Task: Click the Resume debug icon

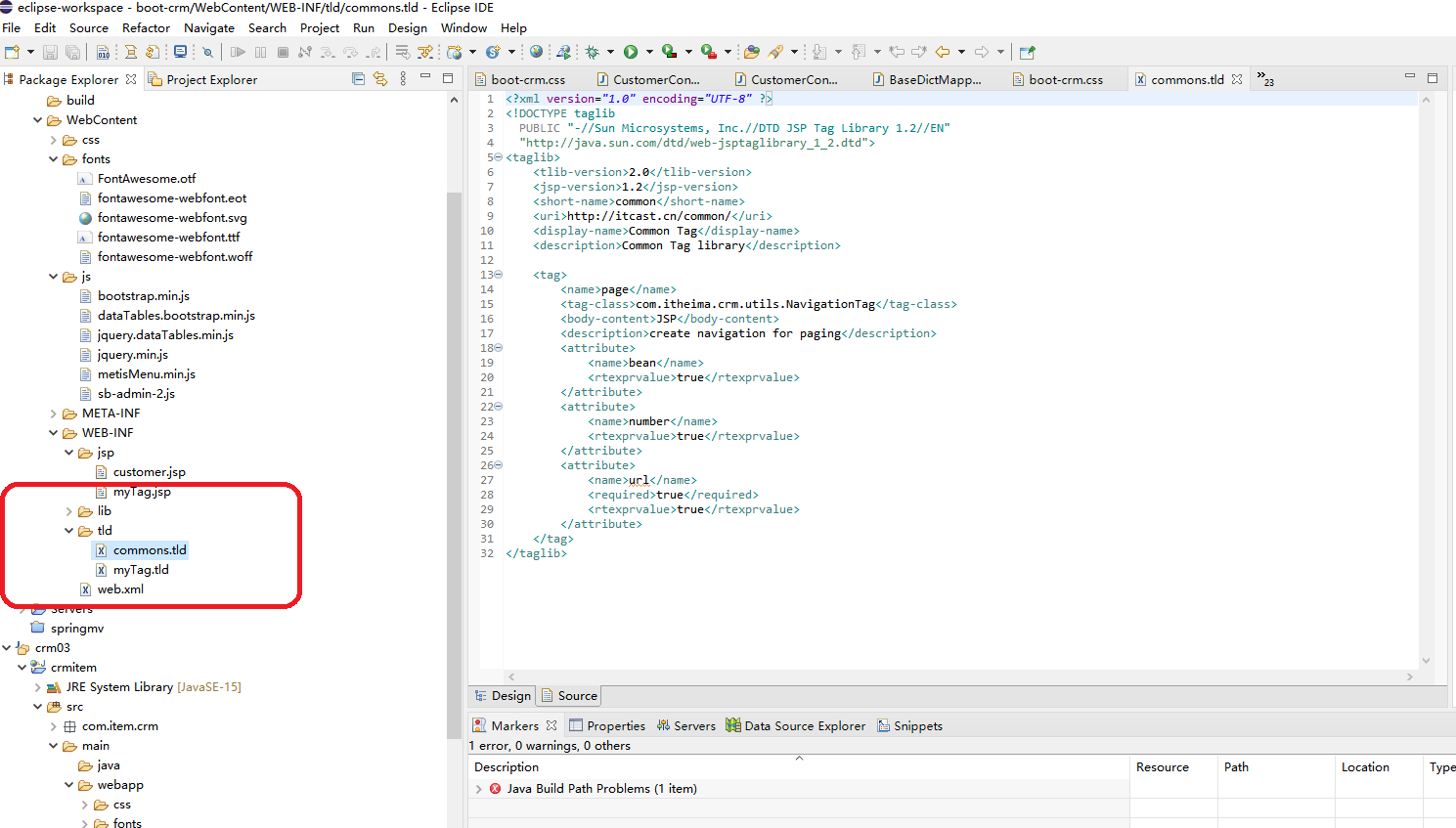Action: click(238, 52)
